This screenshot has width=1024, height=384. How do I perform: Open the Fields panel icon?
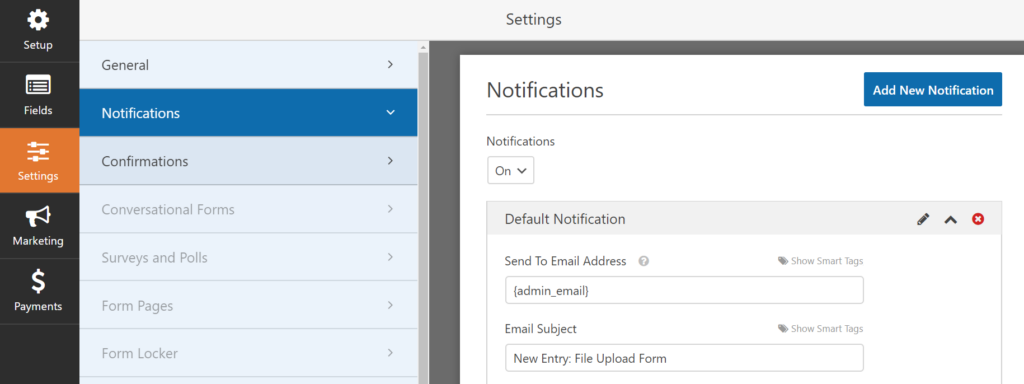pos(38,95)
